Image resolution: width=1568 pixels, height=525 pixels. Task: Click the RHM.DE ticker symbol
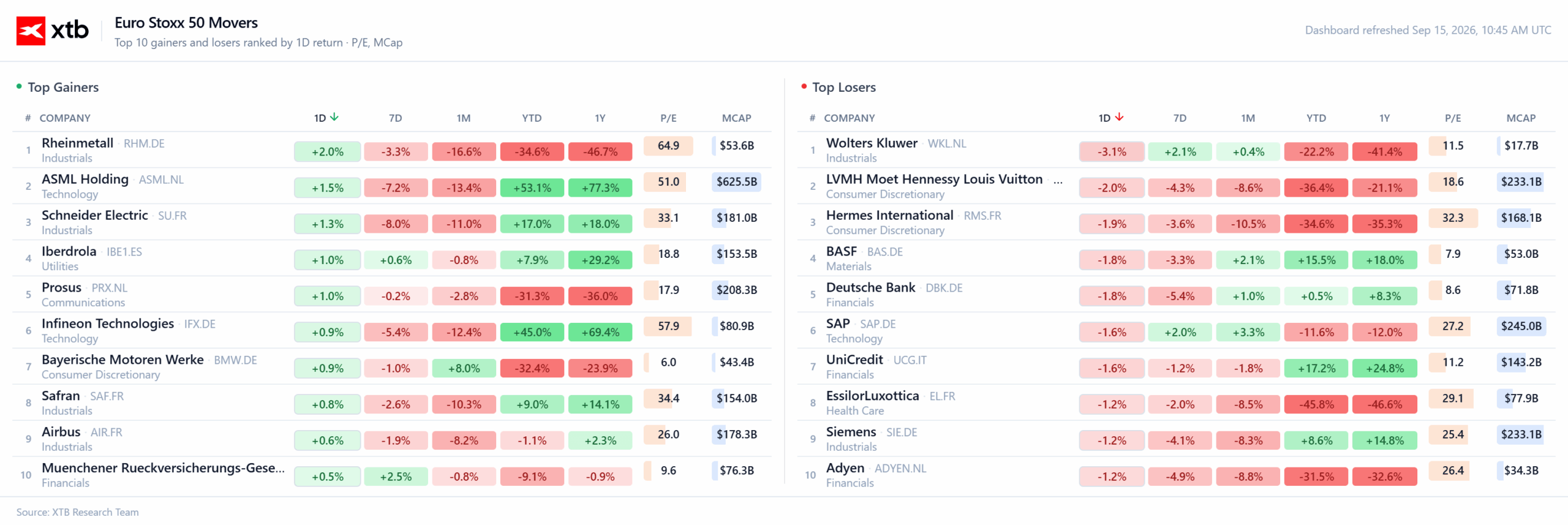(144, 143)
